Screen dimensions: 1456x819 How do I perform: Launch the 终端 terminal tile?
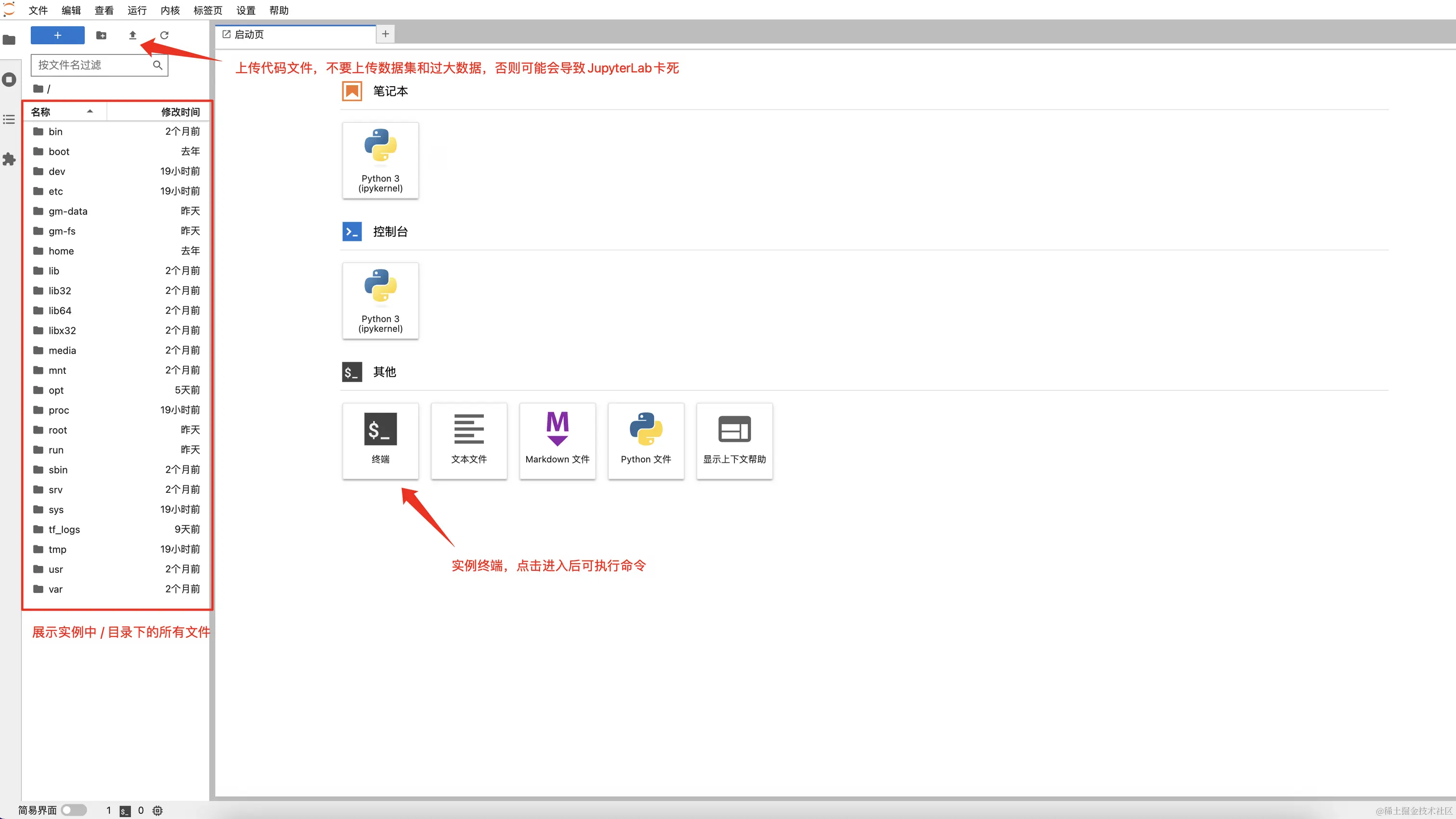click(x=380, y=440)
